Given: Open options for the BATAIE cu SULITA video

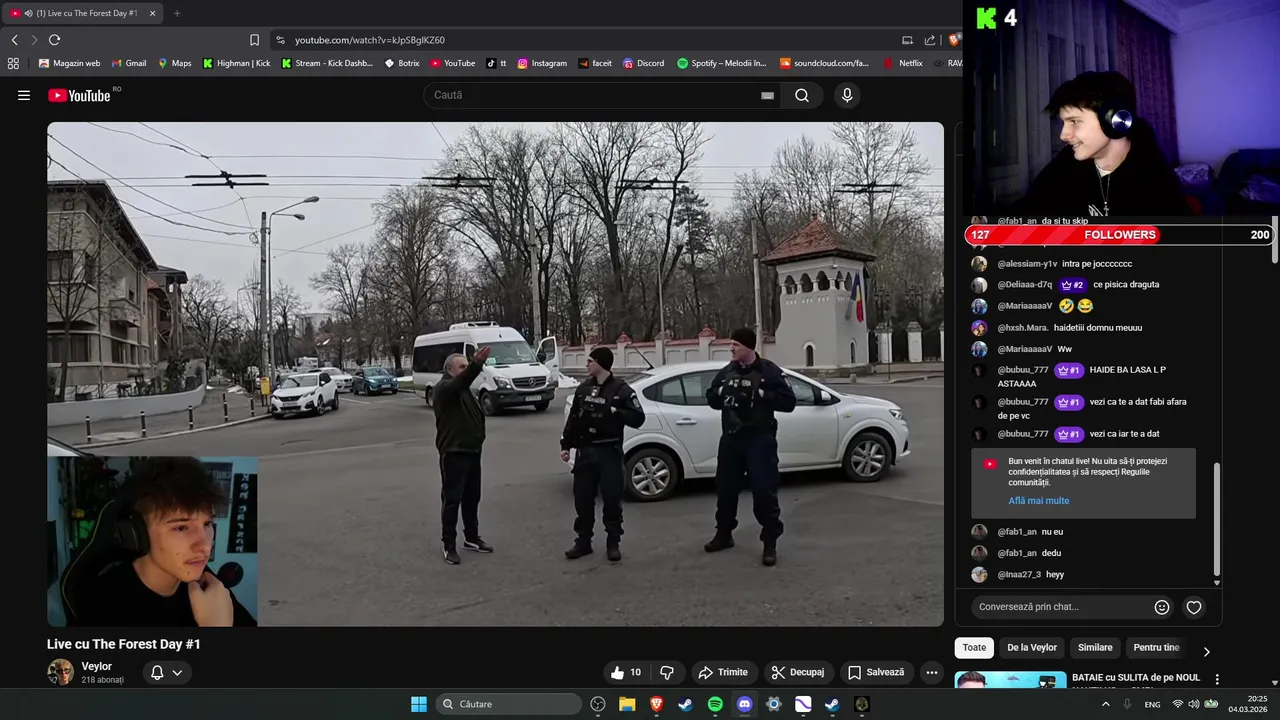Looking at the screenshot, I should [1217, 679].
